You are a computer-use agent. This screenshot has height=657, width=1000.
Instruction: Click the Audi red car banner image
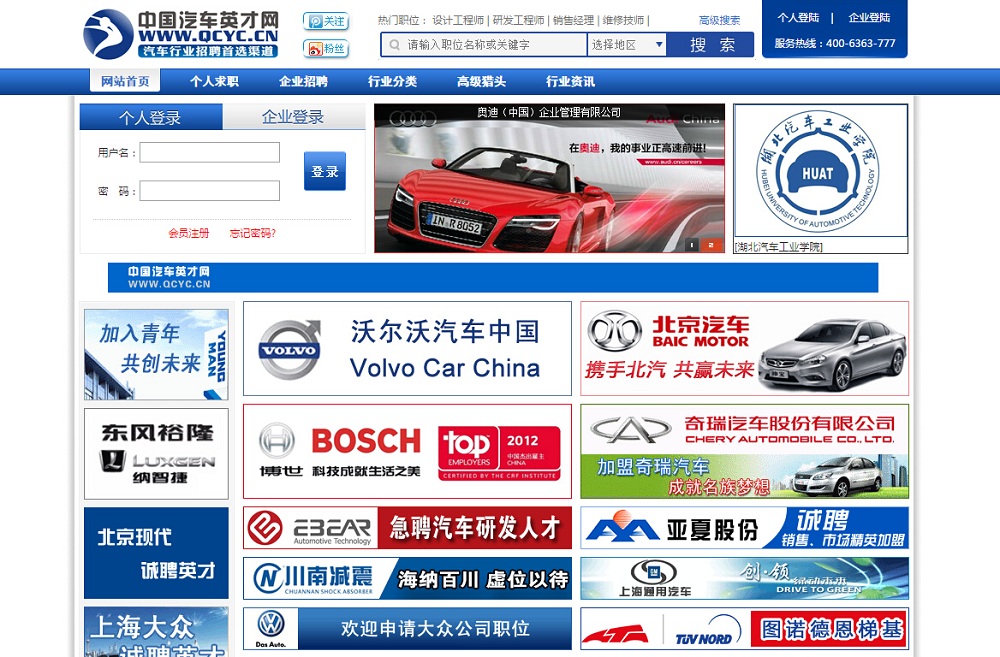[x=549, y=179]
